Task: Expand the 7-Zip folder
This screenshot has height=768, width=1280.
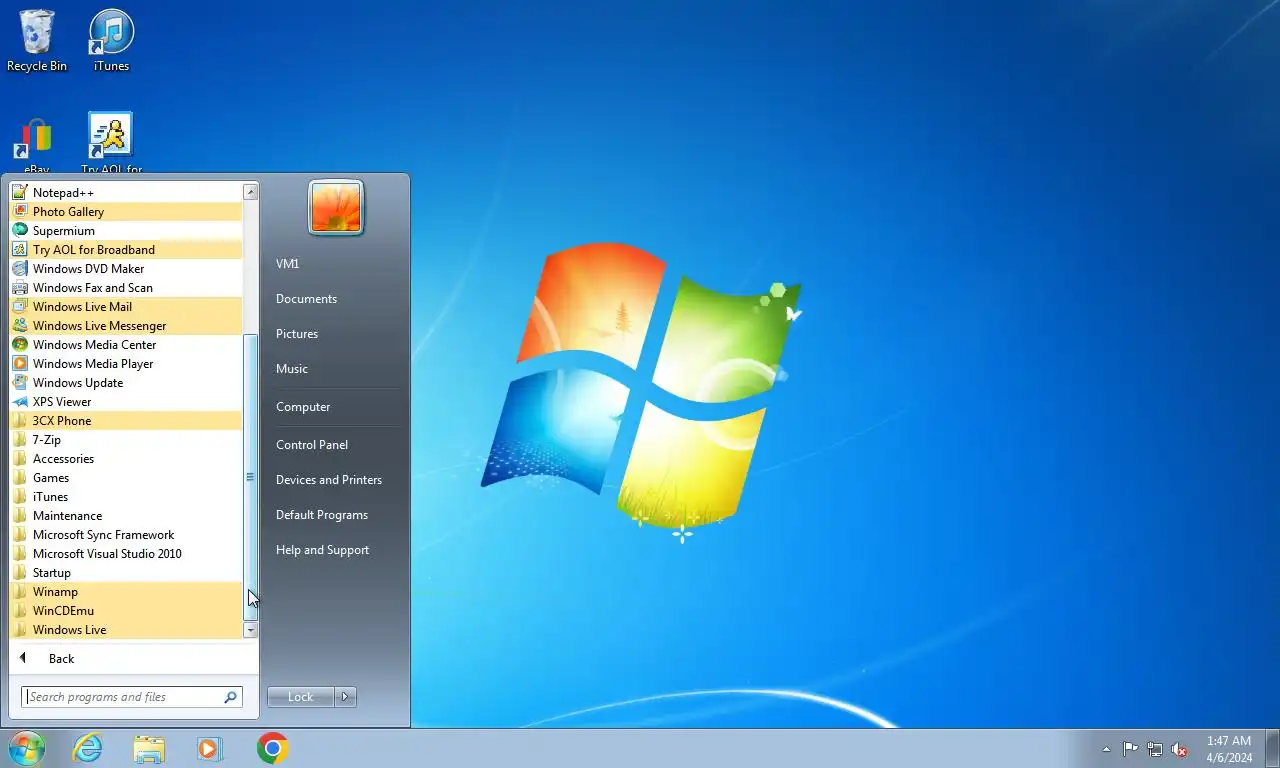Action: (x=126, y=439)
